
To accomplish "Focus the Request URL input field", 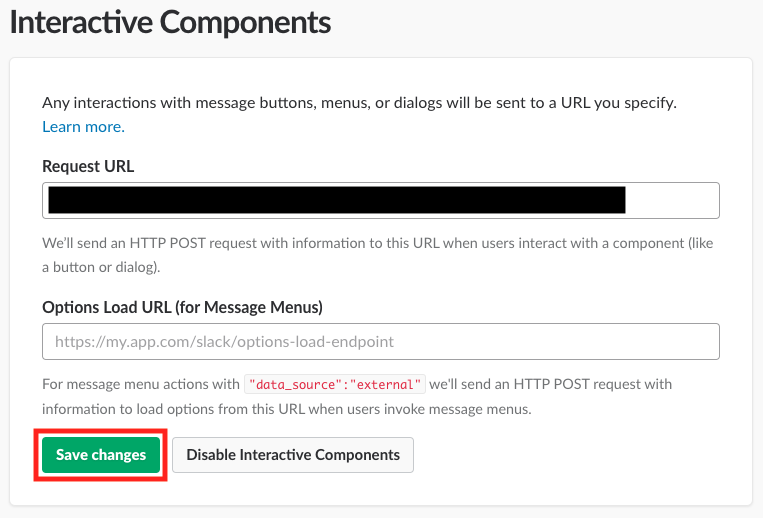I will tap(380, 200).
